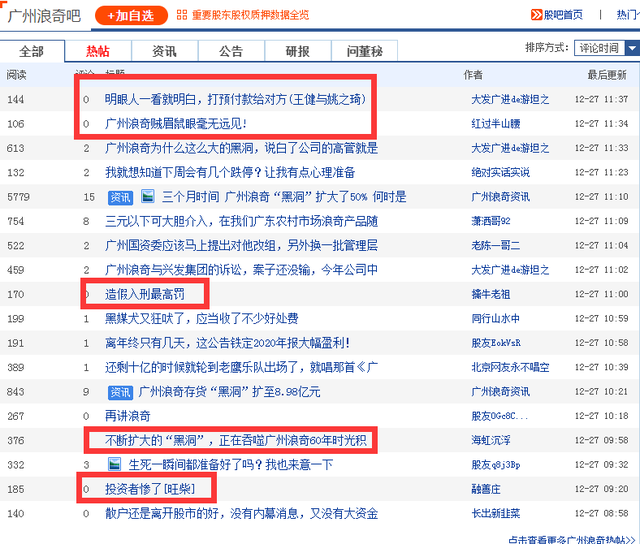Click comment count 15
The image size is (640, 544).
pyautogui.click(x=89, y=197)
